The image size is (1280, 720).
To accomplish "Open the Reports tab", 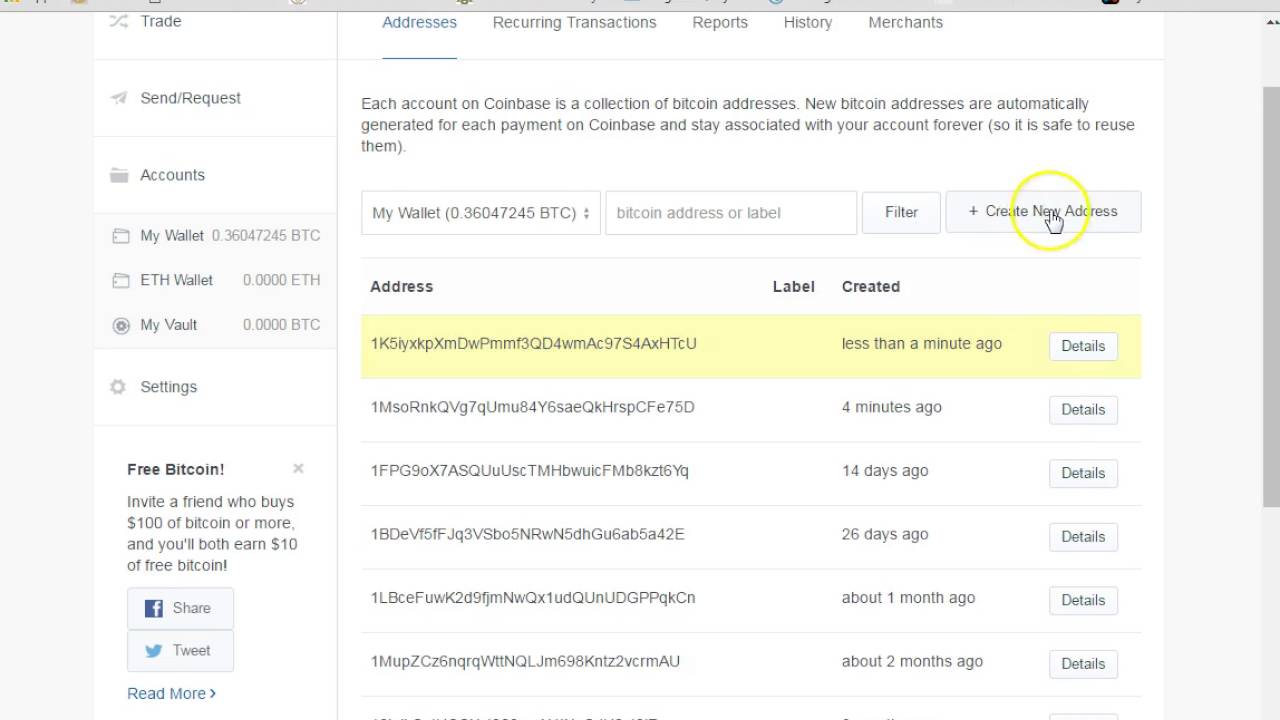I will tap(719, 22).
